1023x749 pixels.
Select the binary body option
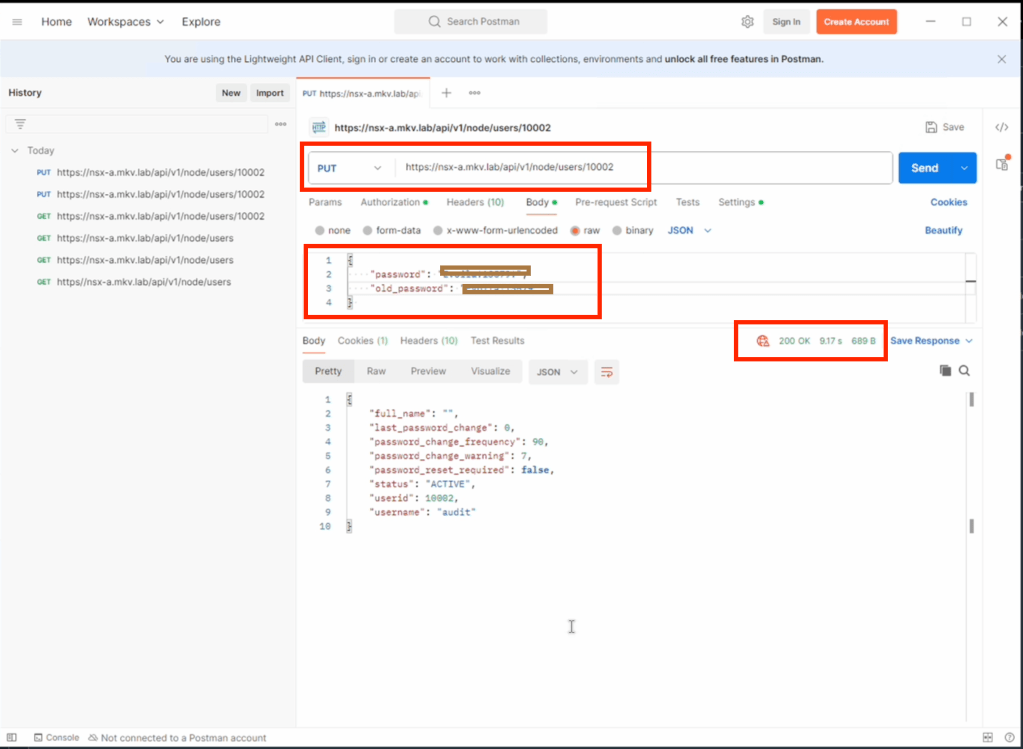617,230
